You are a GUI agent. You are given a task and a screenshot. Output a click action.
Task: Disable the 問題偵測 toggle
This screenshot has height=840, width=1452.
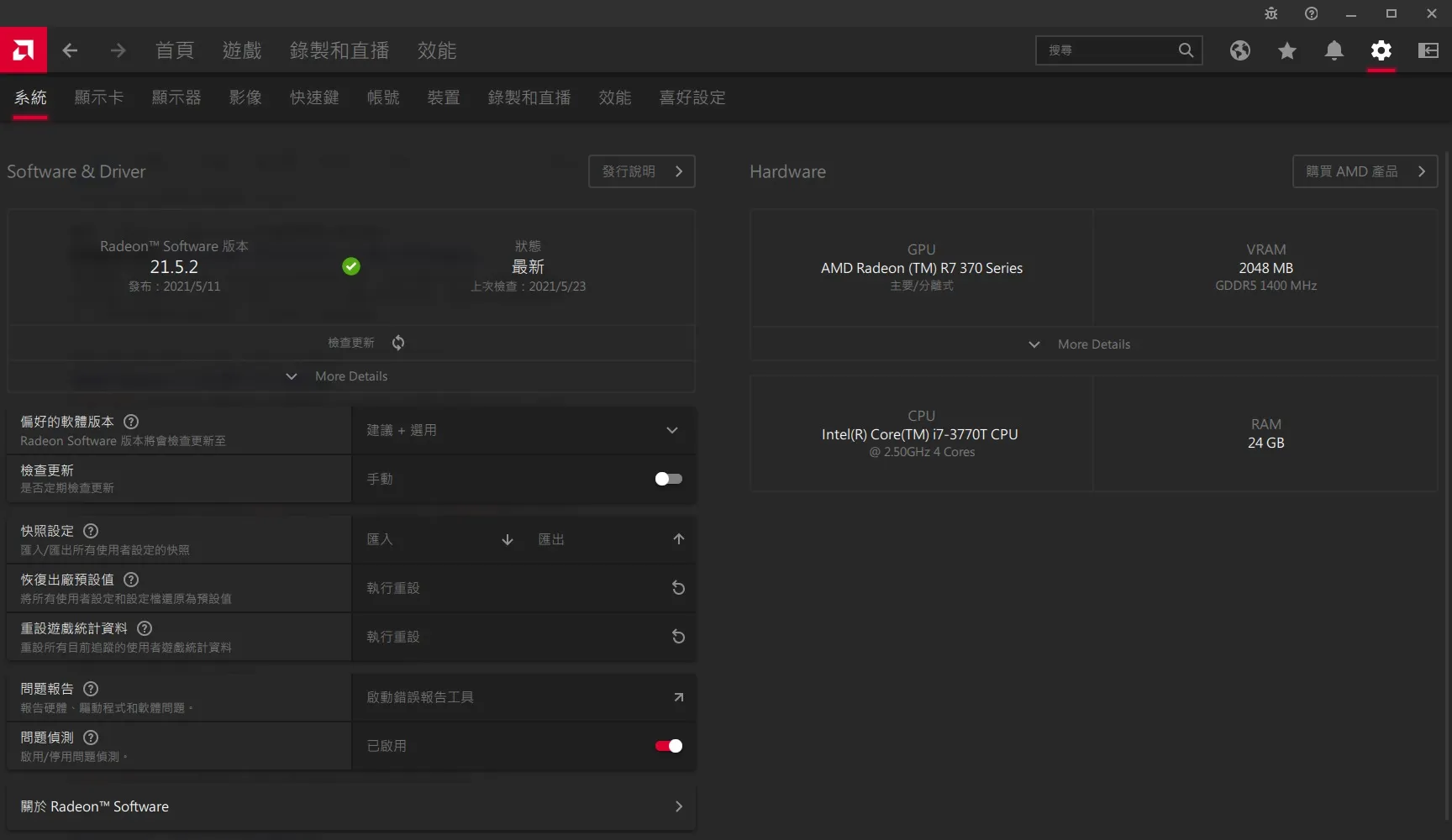click(x=667, y=746)
